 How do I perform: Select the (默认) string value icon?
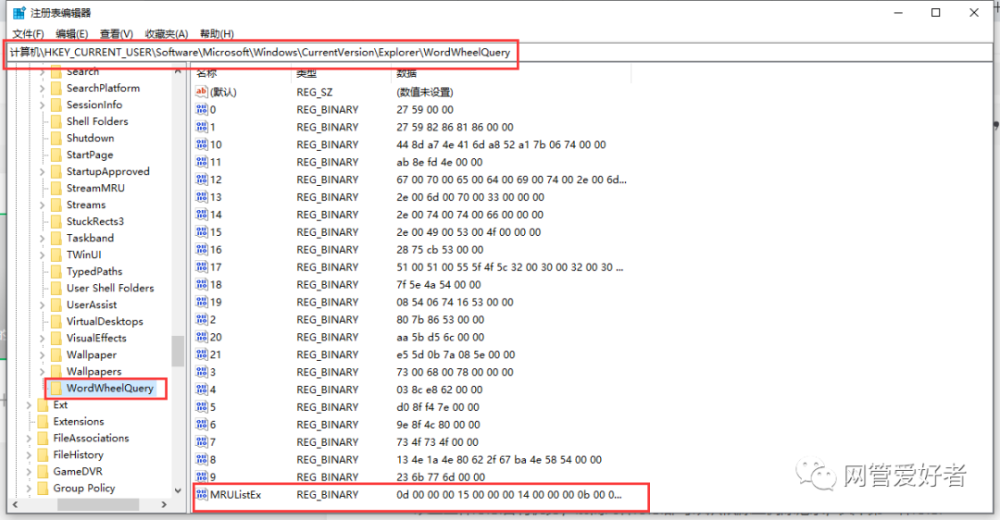(x=202, y=92)
